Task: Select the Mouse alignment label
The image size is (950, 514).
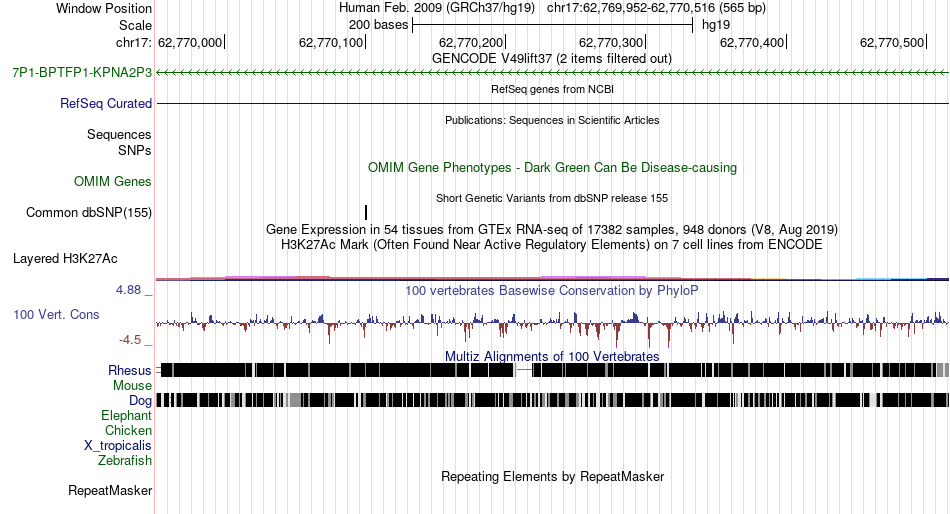Action: 132,386
